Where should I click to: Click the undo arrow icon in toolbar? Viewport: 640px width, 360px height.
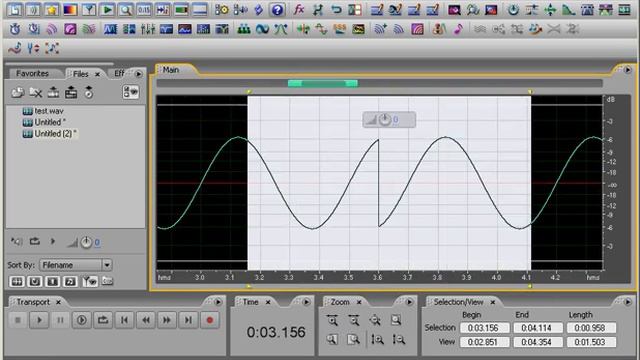coord(336,9)
